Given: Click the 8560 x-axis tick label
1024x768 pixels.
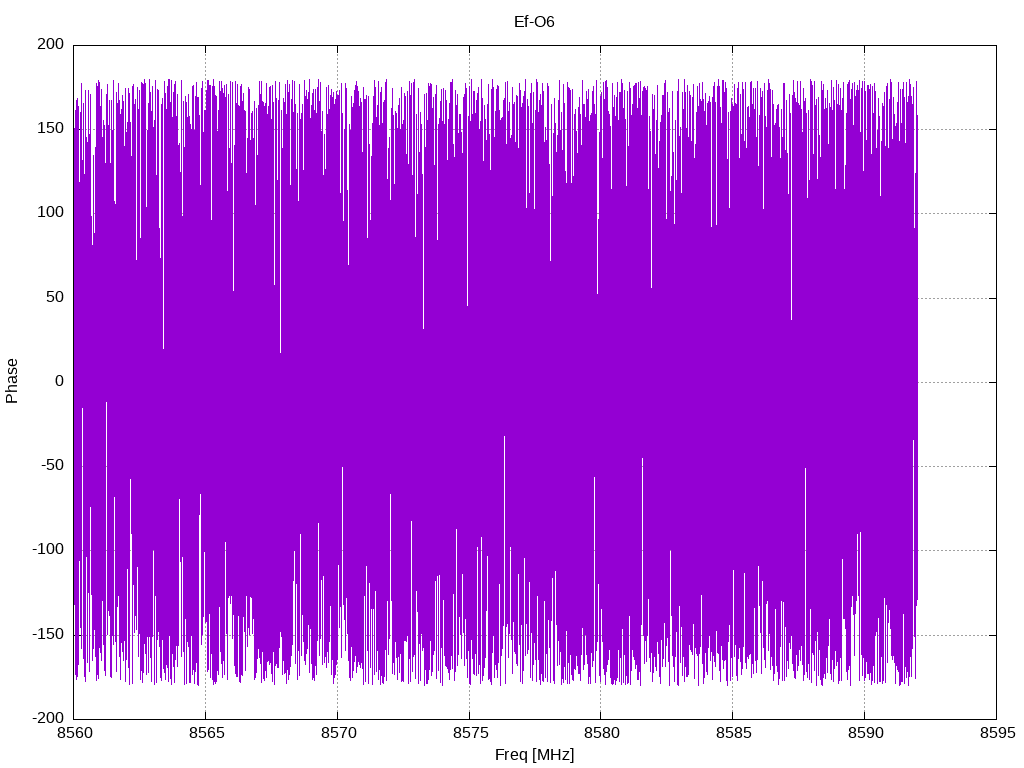Looking at the screenshot, I should (x=74, y=733).
